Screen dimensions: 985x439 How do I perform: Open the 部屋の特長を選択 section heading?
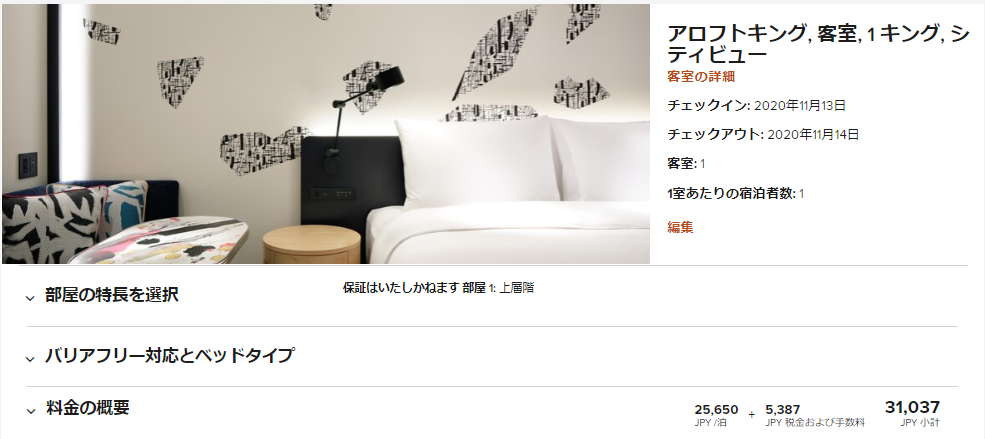click(112, 295)
